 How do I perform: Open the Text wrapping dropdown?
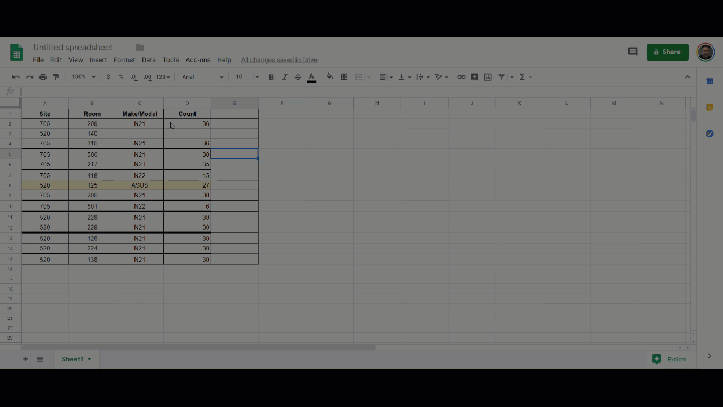point(423,77)
